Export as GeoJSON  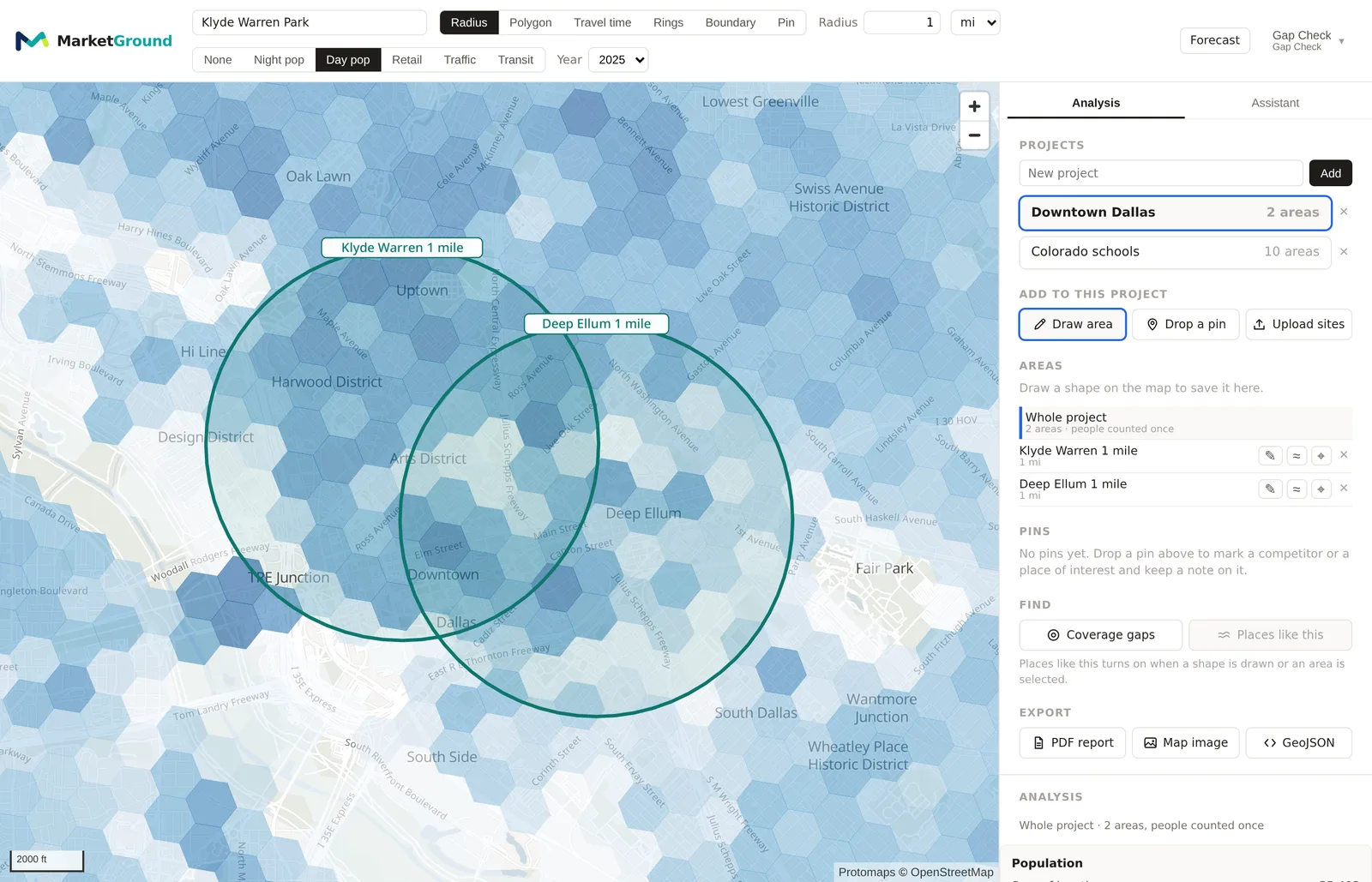(x=1298, y=743)
